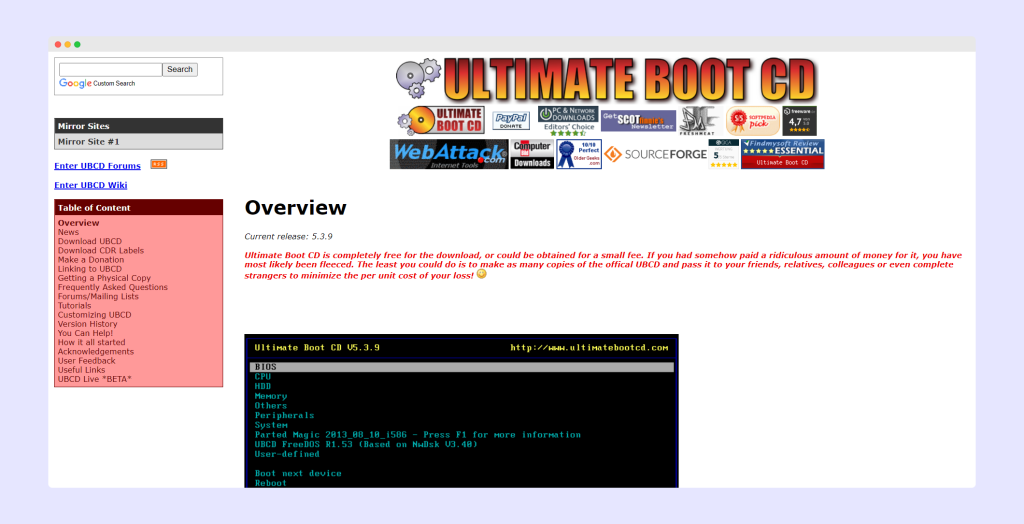Open the PayPal Donate badge
The image size is (1024, 524).
click(511, 121)
